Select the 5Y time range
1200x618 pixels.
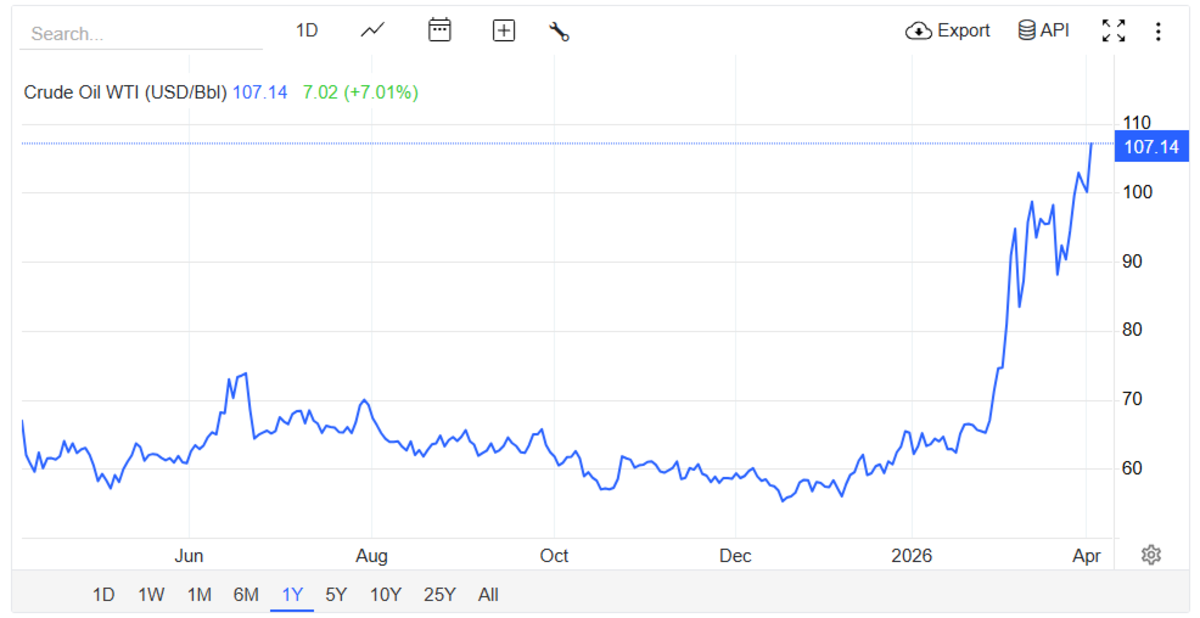tap(336, 595)
